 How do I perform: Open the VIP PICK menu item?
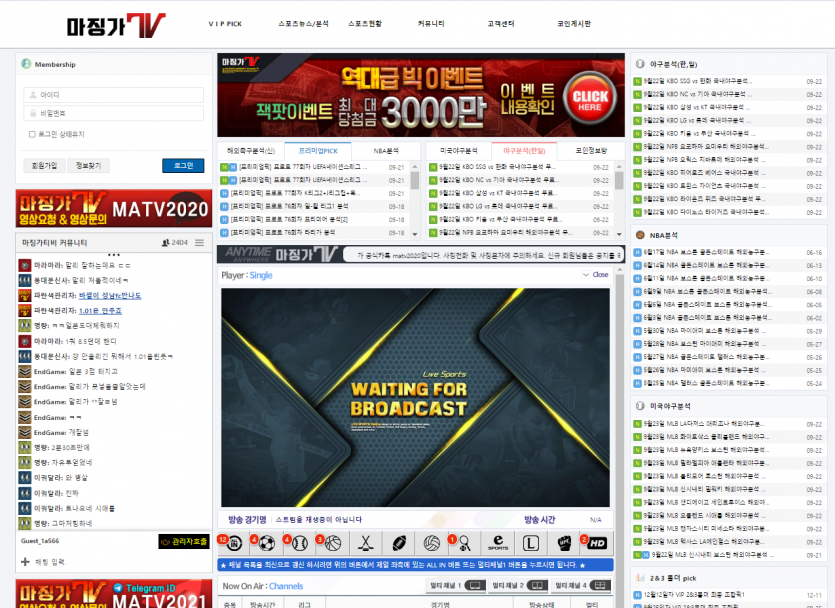click(224, 22)
